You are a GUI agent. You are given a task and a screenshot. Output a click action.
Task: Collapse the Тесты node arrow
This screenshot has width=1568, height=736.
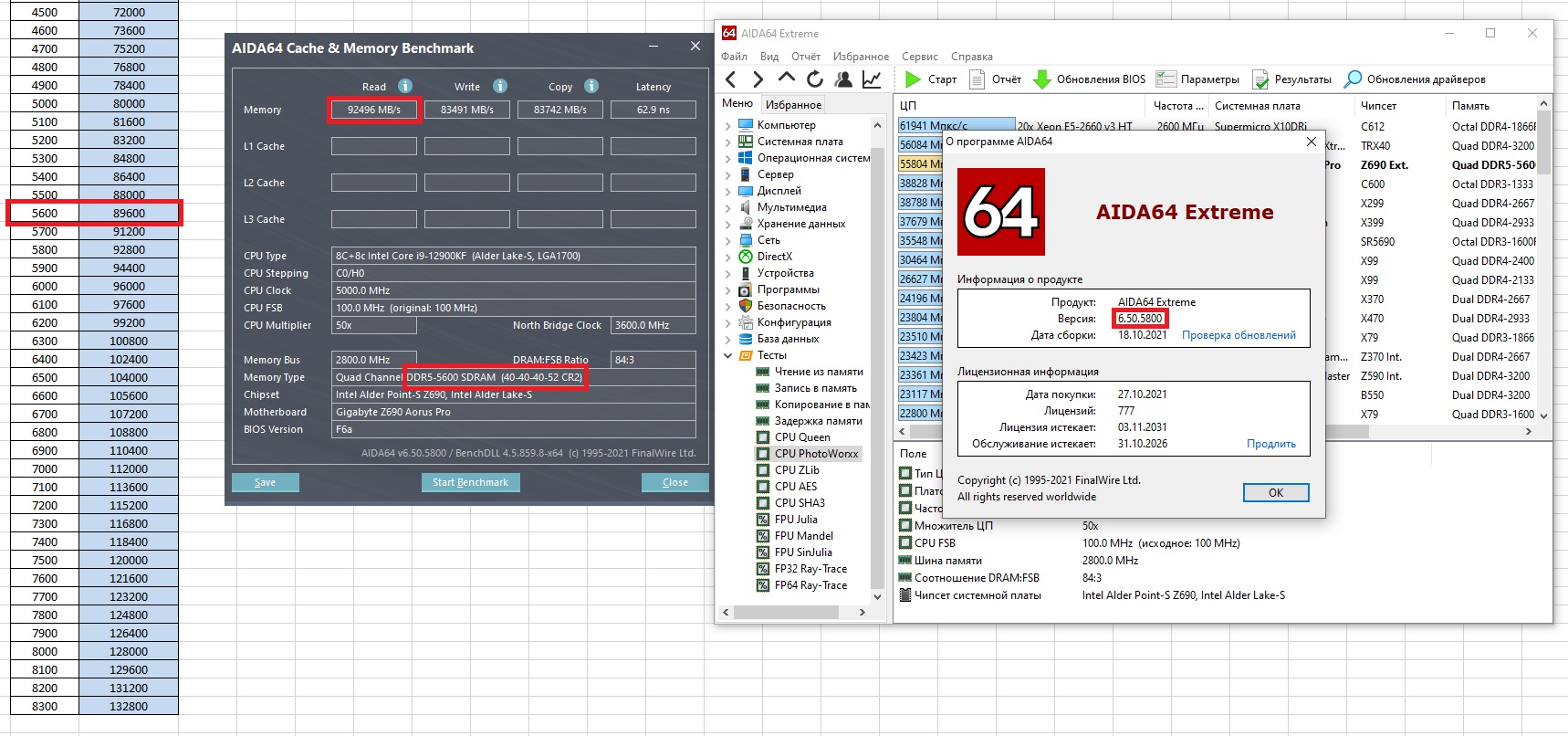(727, 355)
